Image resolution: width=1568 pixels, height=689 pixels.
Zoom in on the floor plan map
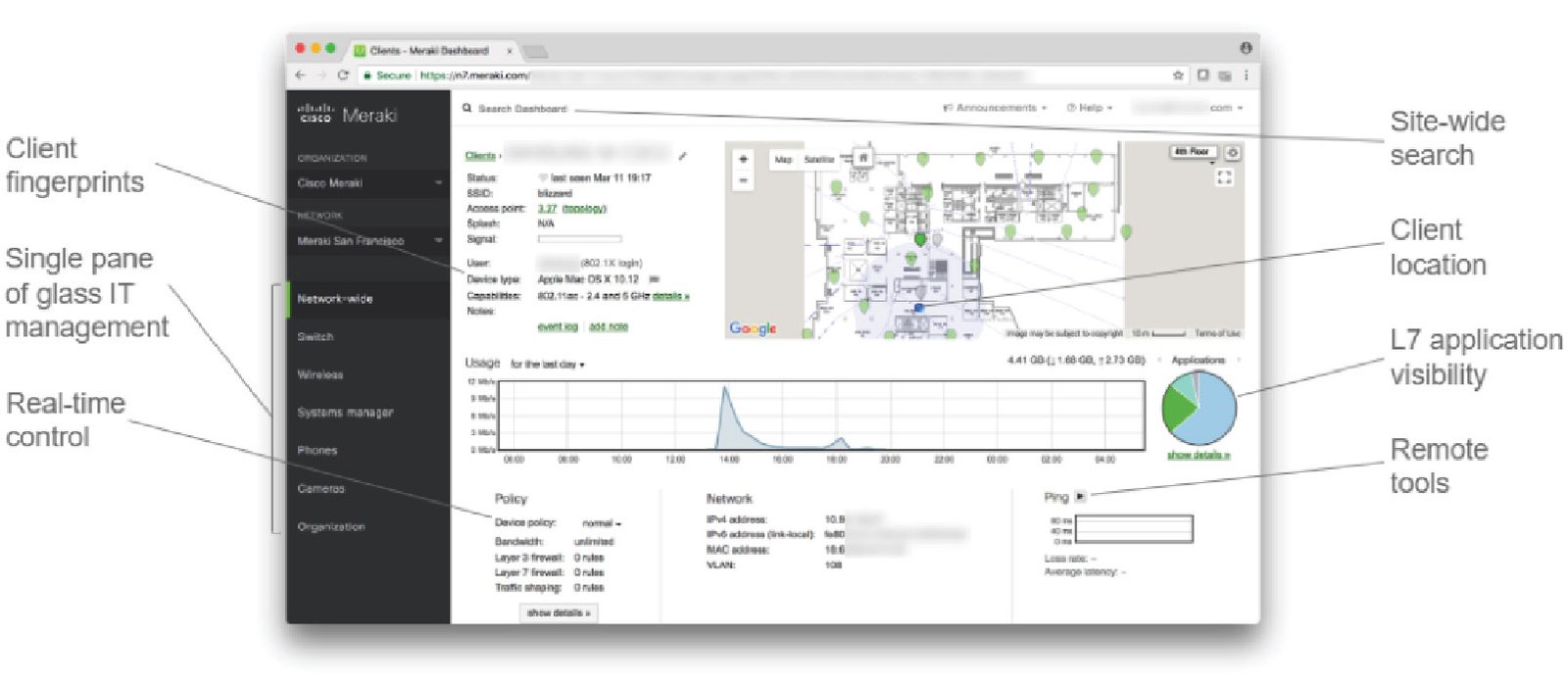click(743, 159)
